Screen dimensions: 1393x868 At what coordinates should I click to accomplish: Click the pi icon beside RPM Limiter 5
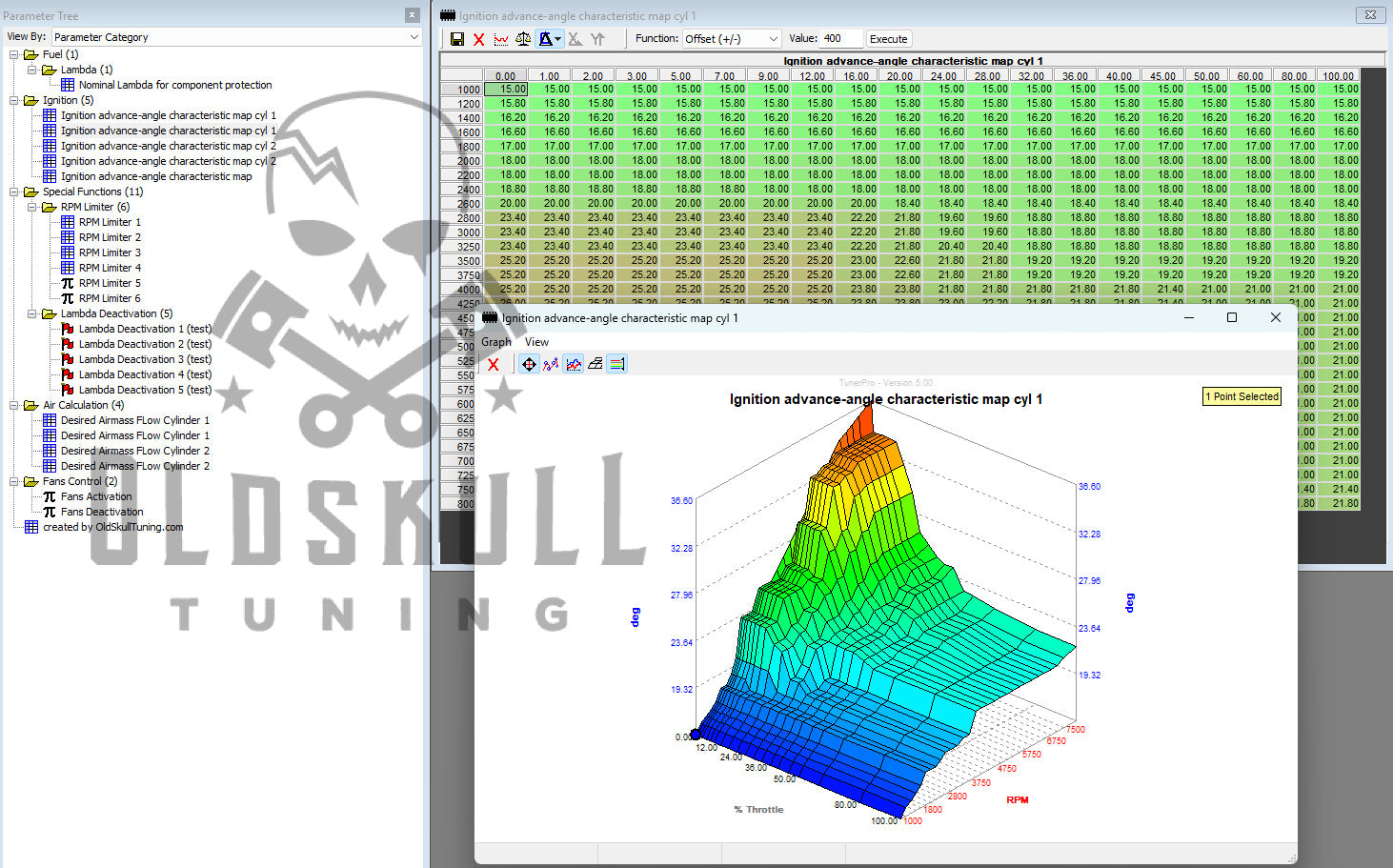click(x=68, y=283)
